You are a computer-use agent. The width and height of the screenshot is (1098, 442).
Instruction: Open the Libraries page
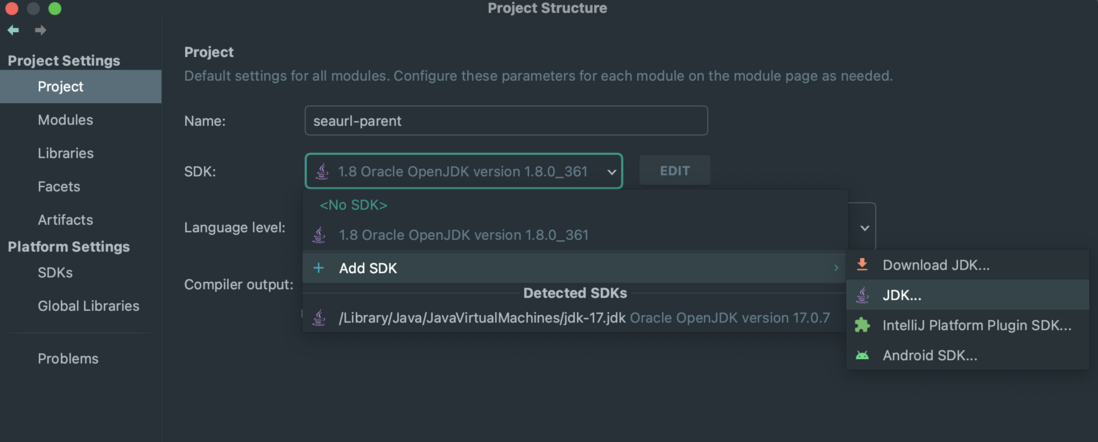66,153
